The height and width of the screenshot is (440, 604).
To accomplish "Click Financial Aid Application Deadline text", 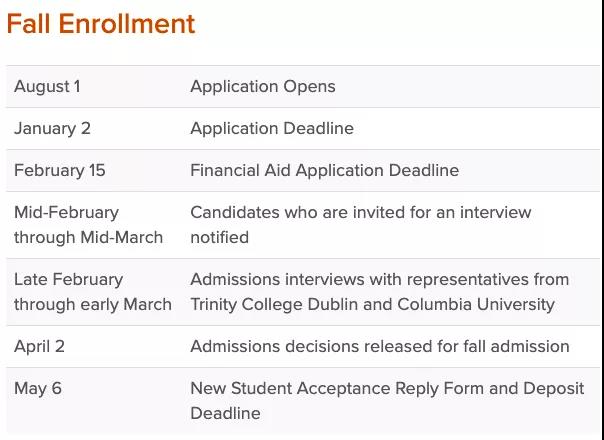I will (x=324, y=170).
